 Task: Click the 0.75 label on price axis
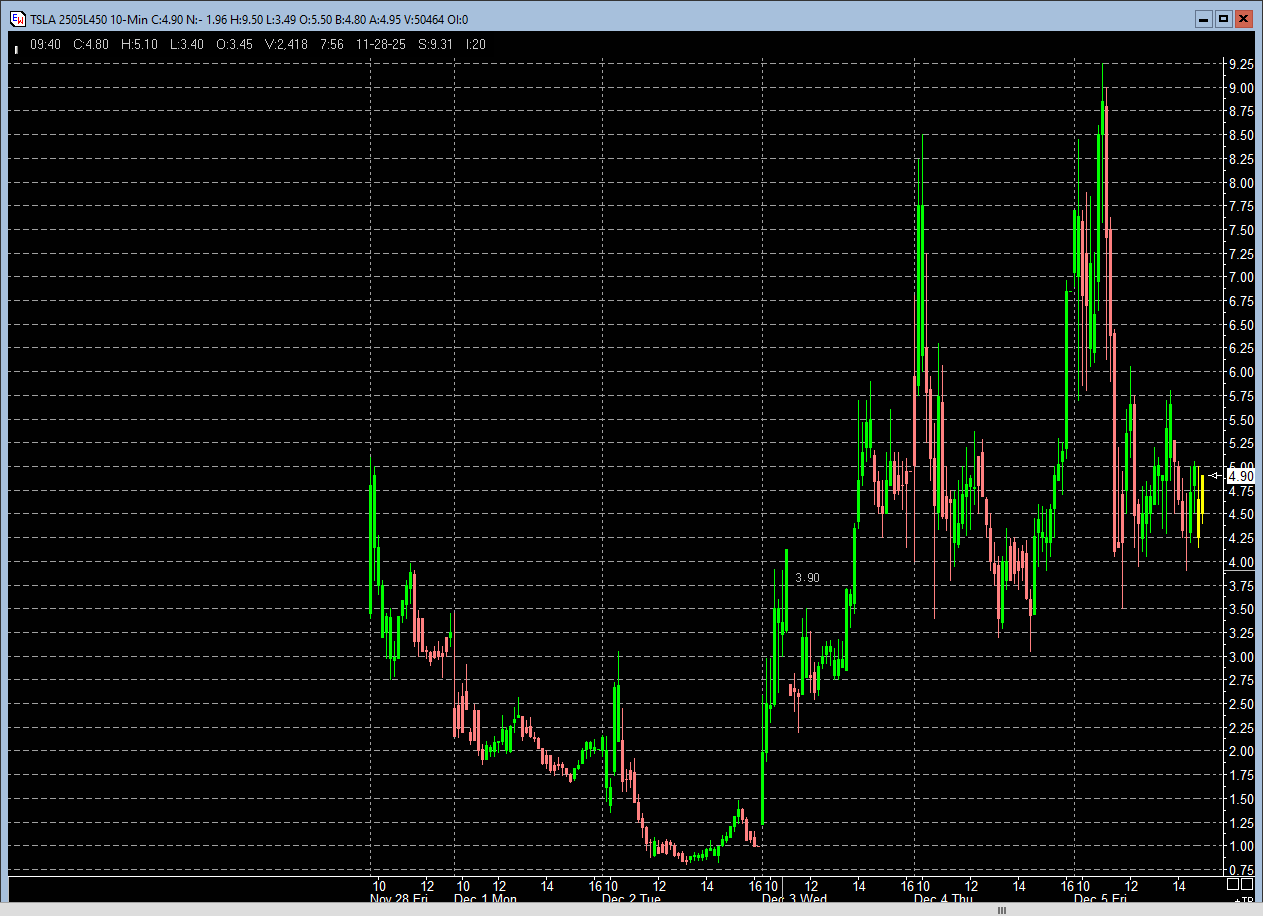(x=1241, y=871)
